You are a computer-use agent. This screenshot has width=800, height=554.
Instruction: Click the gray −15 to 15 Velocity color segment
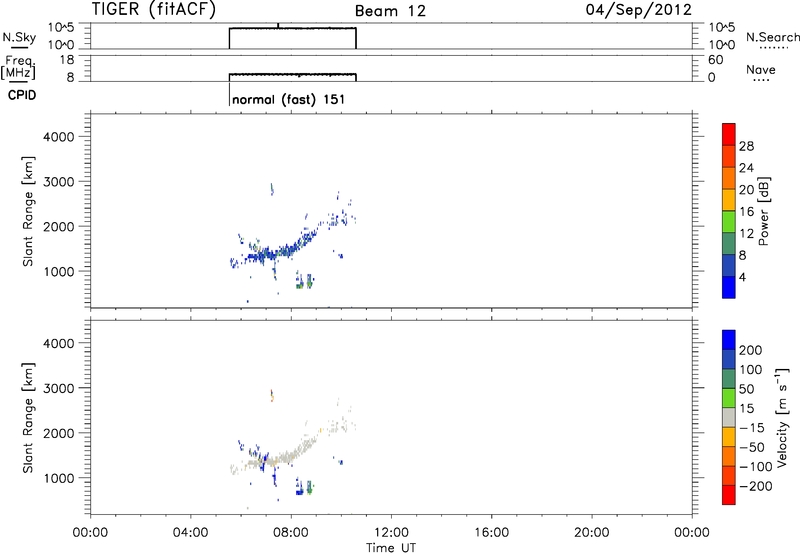[x=729, y=417]
